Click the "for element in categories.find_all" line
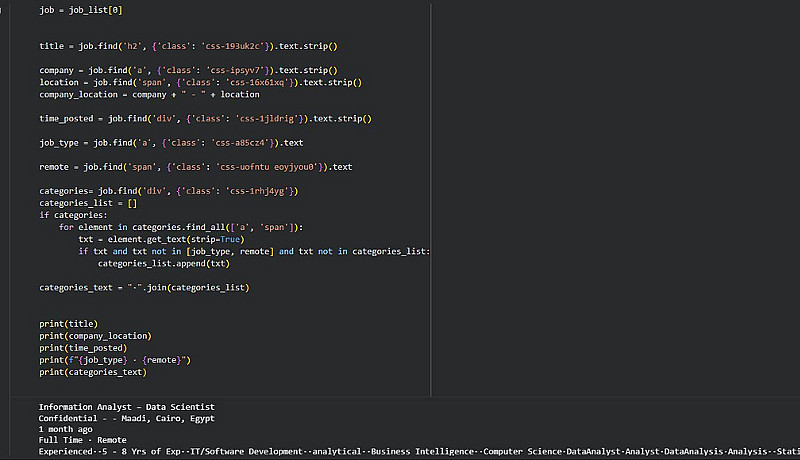The width and height of the screenshot is (800, 460). (181, 227)
